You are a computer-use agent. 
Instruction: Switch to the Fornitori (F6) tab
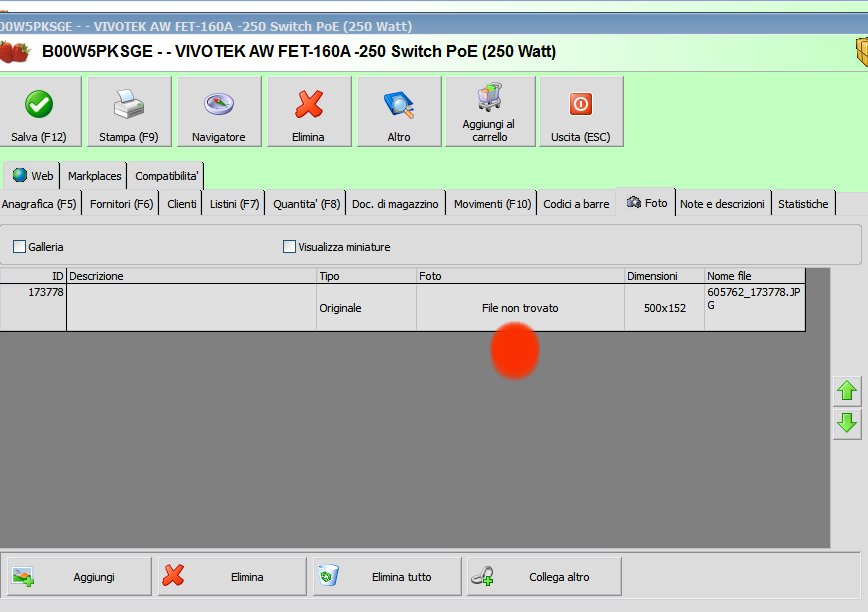click(x=121, y=204)
